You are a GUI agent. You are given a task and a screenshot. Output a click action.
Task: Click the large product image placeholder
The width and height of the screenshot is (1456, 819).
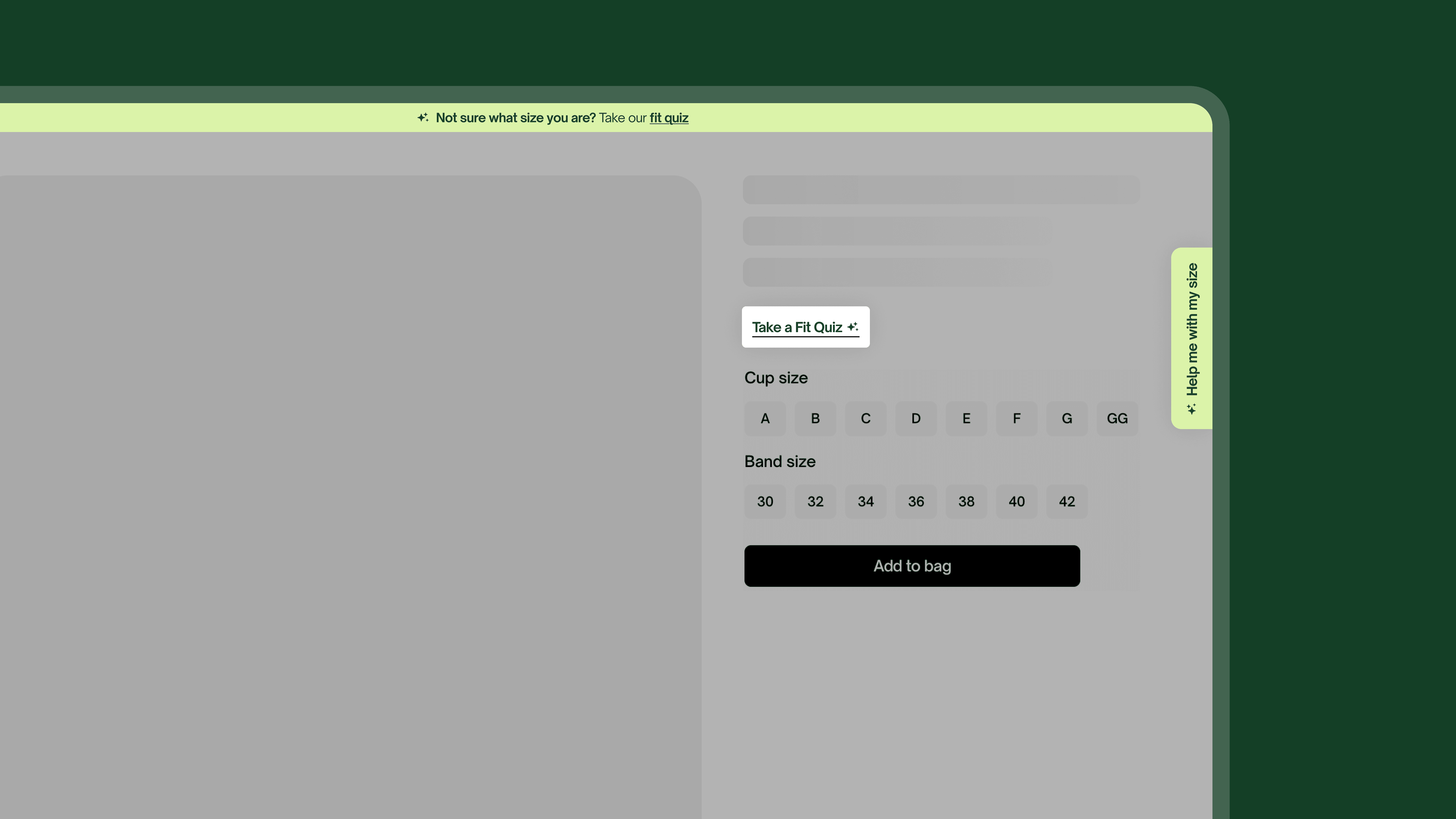(x=350, y=497)
